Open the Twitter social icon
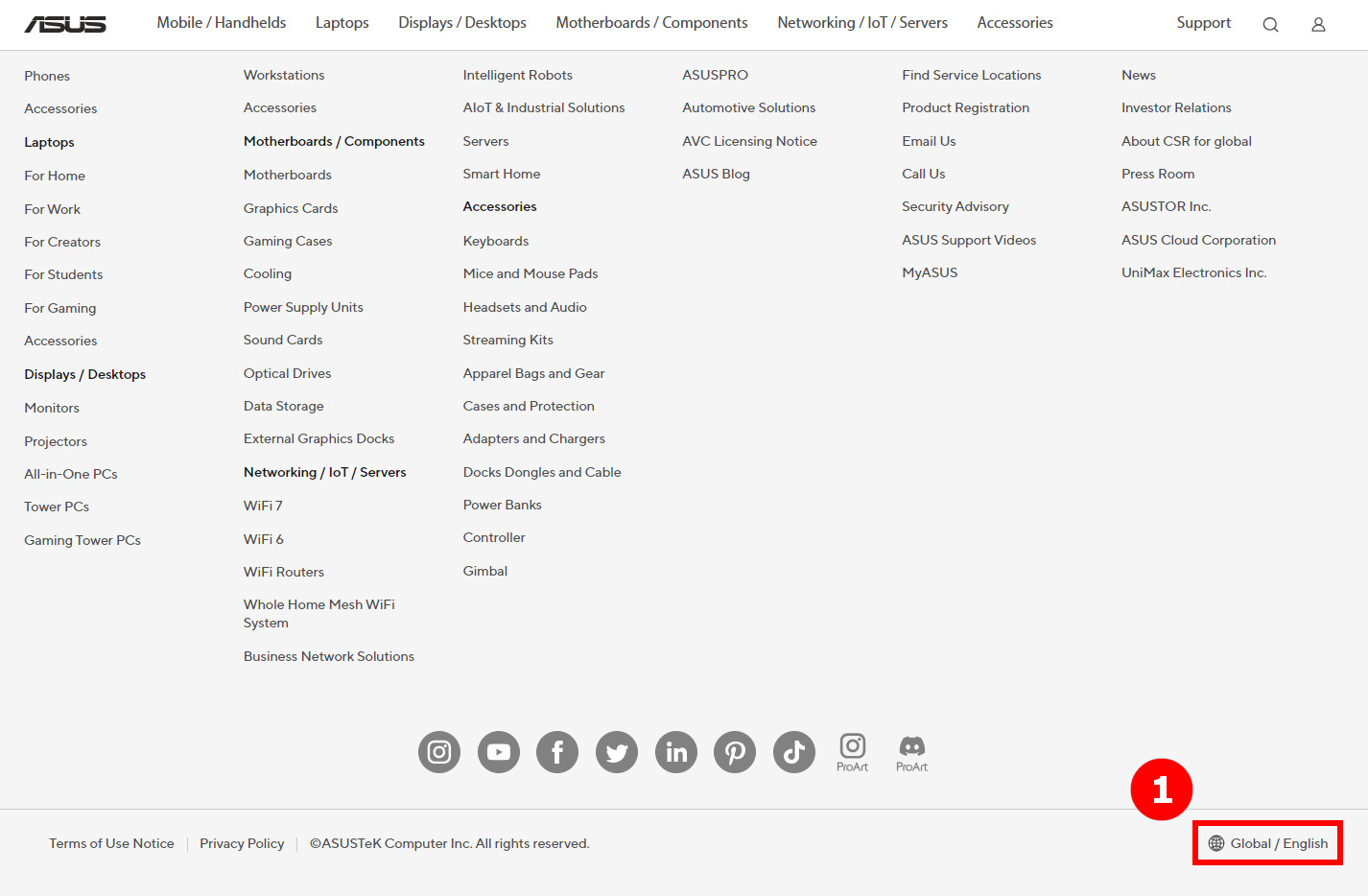 click(x=617, y=752)
